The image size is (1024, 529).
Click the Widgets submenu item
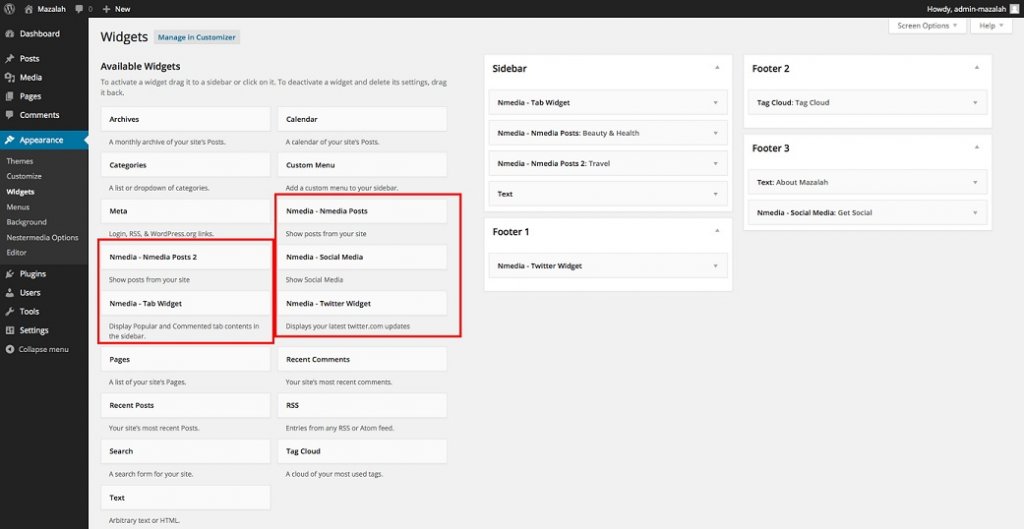click(x=20, y=192)
